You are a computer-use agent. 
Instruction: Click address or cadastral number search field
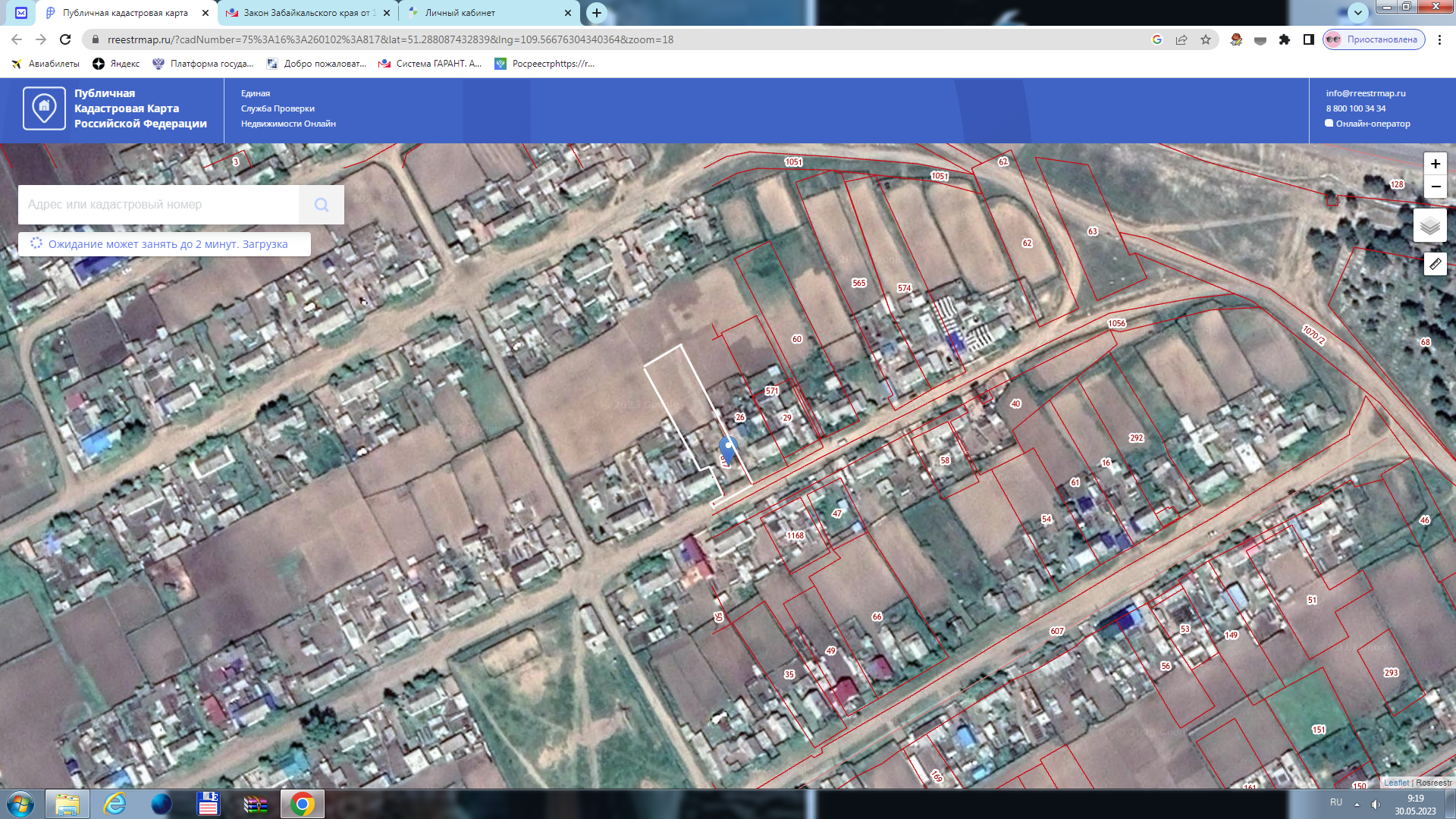(x=159, y=205)
